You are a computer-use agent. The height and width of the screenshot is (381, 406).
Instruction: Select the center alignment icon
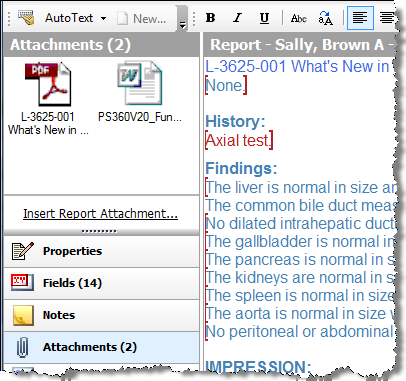coord(387,18)
